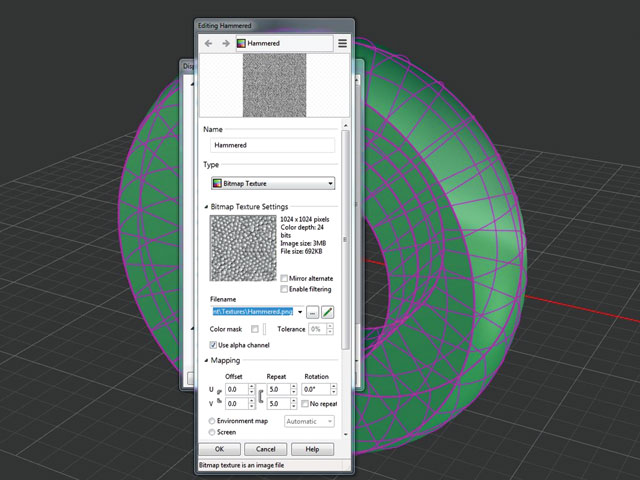This screenshot has width=640, height=480.
Task: Click the OK button
Action: (x=220, y=449)
